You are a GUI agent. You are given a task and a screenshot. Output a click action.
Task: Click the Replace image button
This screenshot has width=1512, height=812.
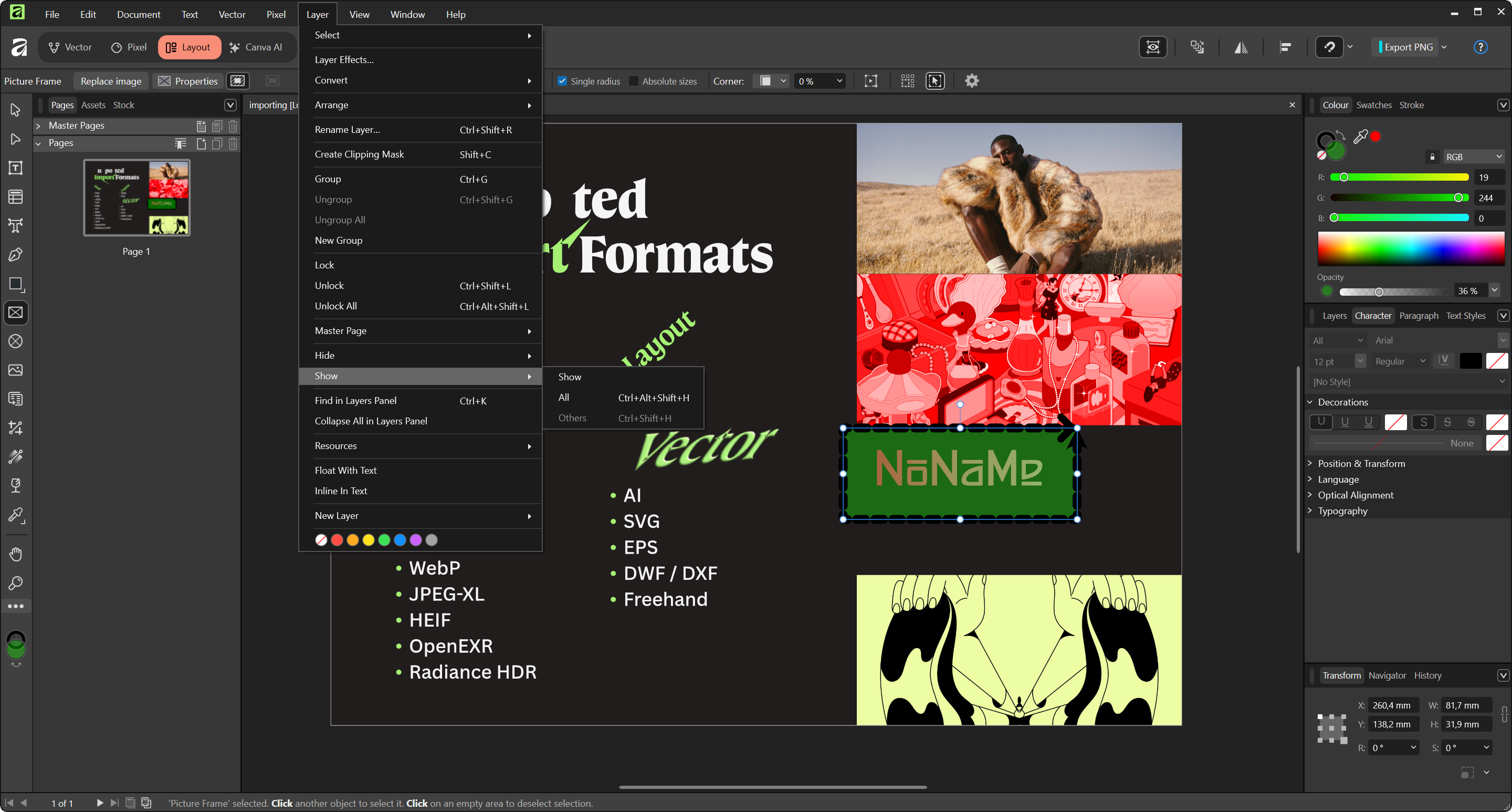tap(111, 81)
